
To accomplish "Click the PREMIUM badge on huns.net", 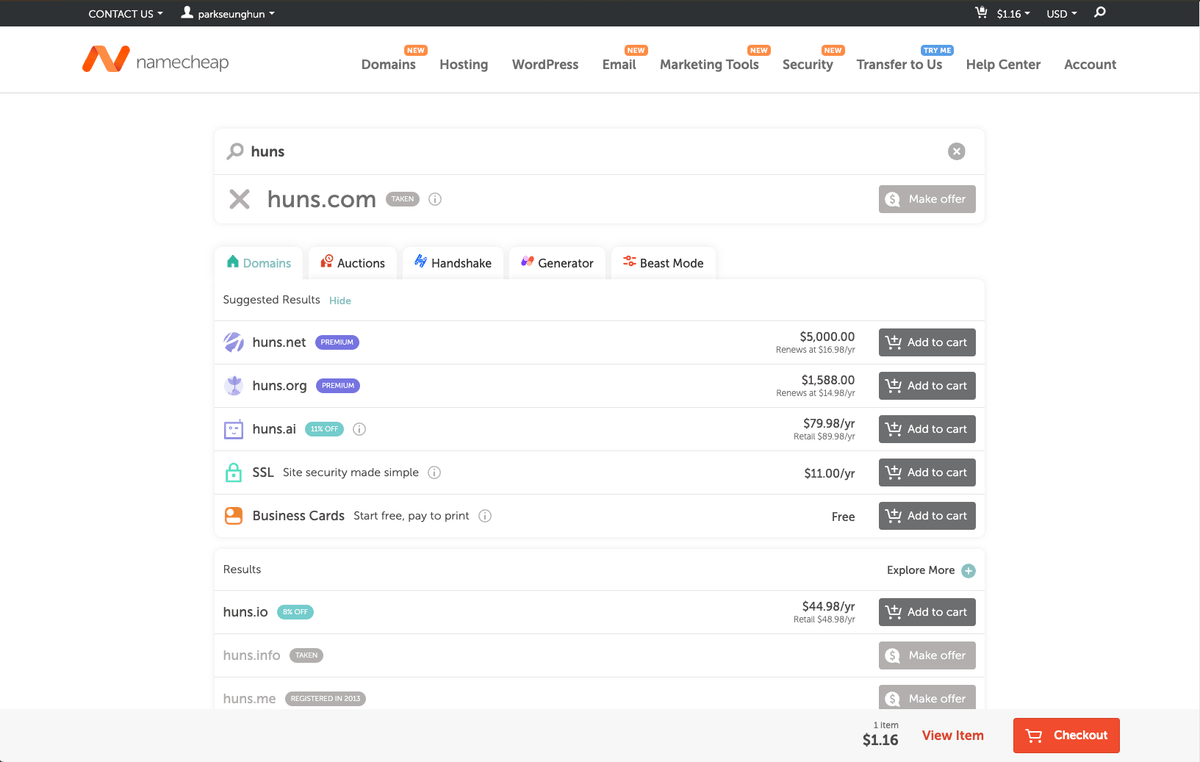I will click(337, 342).
